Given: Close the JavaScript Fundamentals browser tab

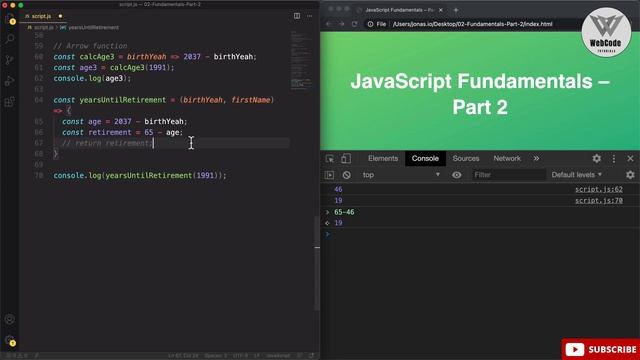Looking at the screenshot, I should (x=441, y=10).
